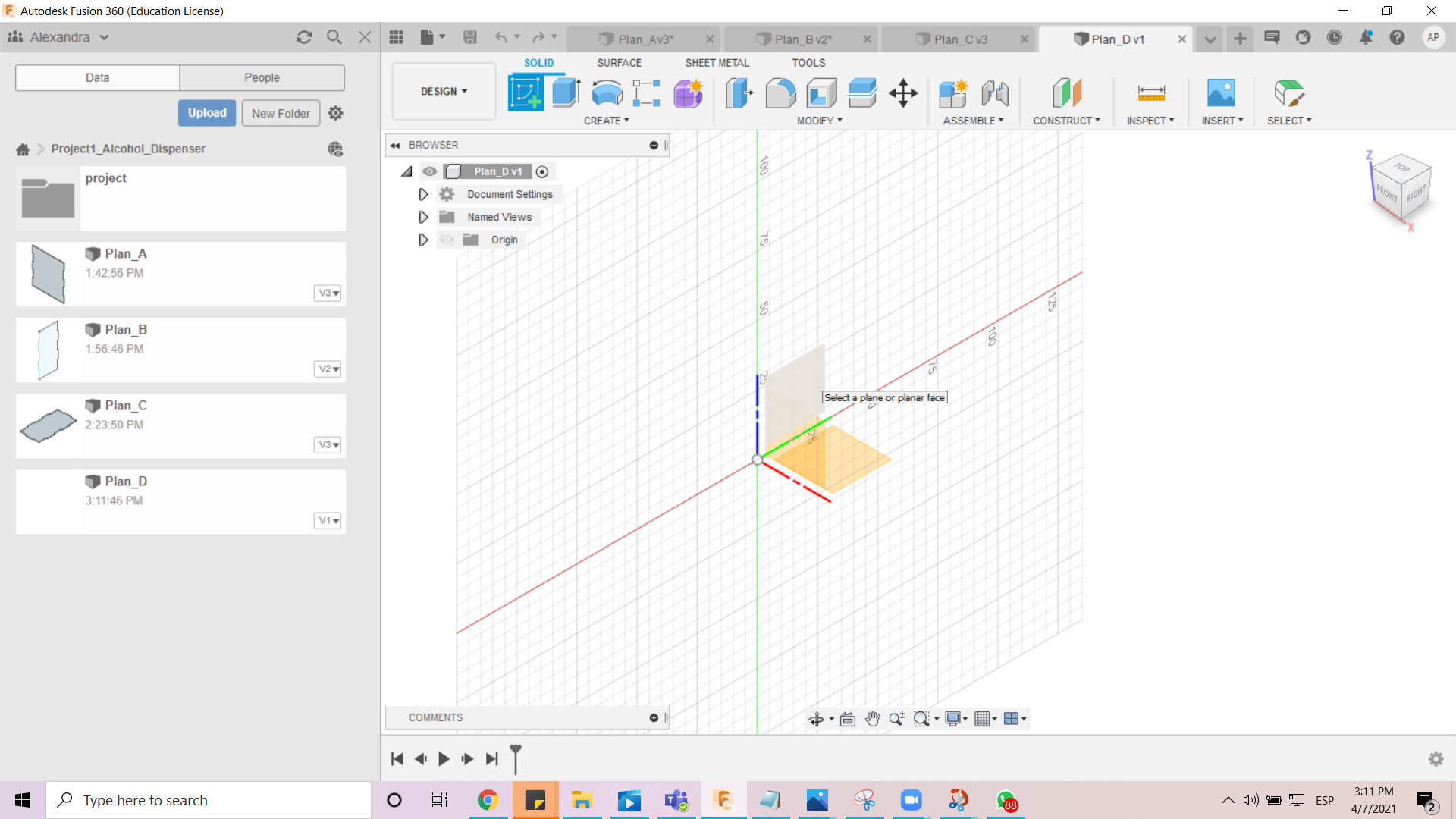
Task: Select the Move/Copy tool
Action: (903, 93)
